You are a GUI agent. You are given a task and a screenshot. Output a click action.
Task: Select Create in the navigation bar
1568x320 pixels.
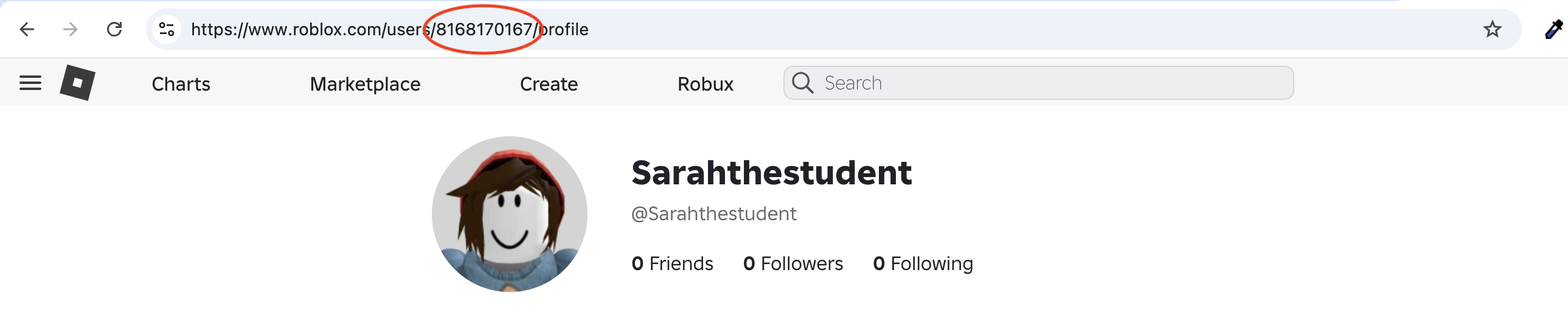pos(549,84)
